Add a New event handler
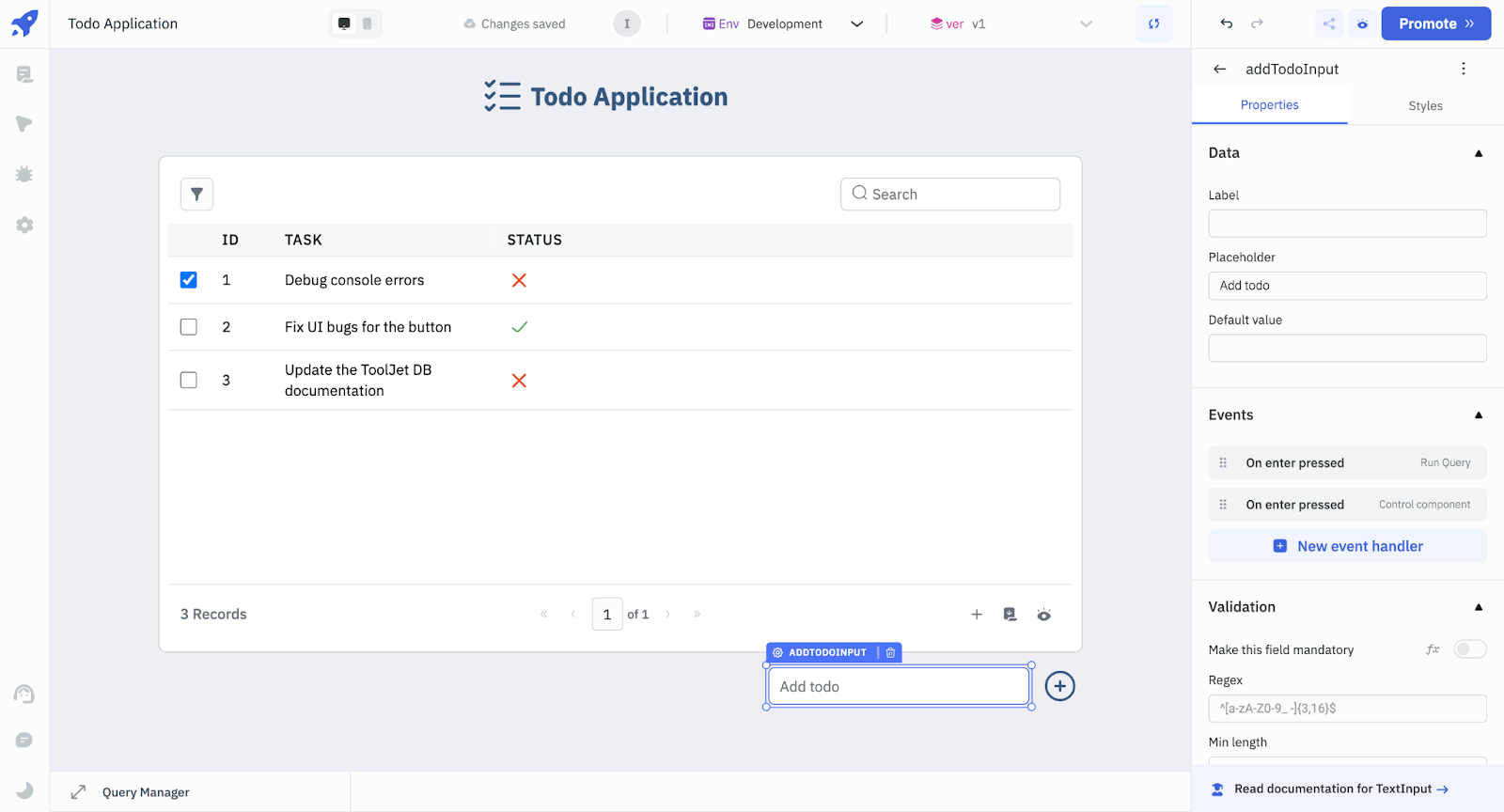This screenshot has height=812, width=1504. pyautogui.click(x=1347, y=546)
